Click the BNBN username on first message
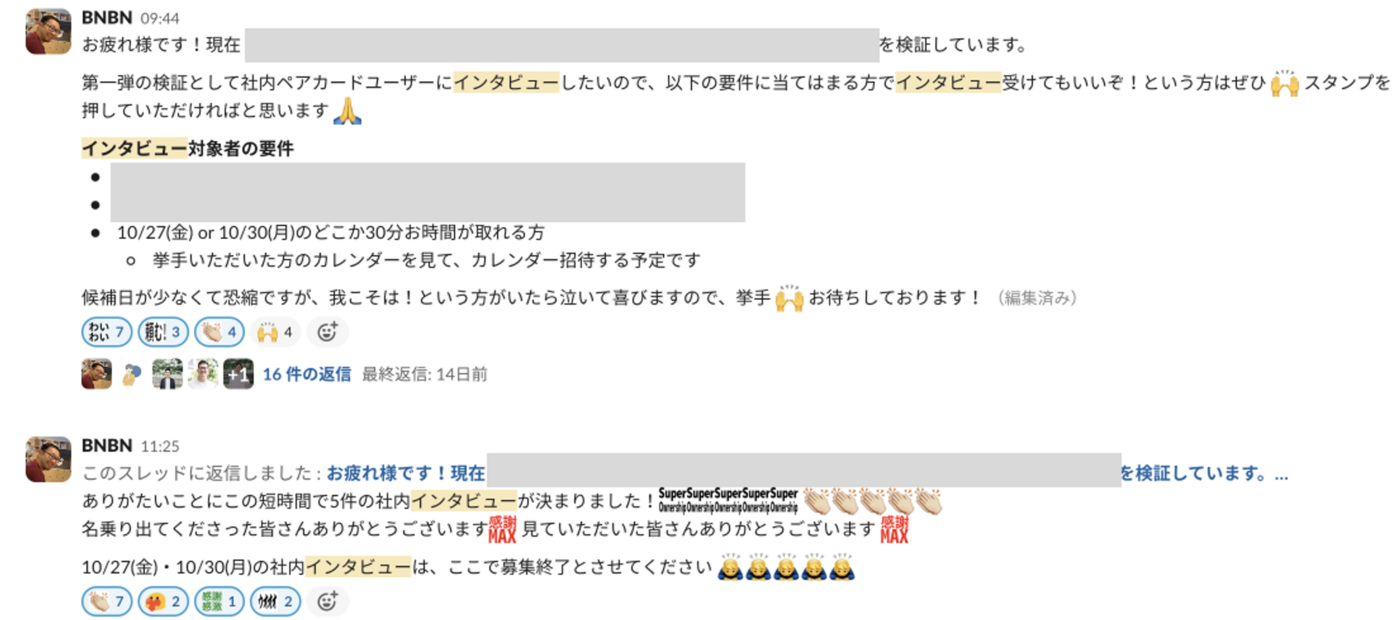Image resolution: width=1400 pixels, height=620 pixels. pyautogui.click(x=107, y=18)
